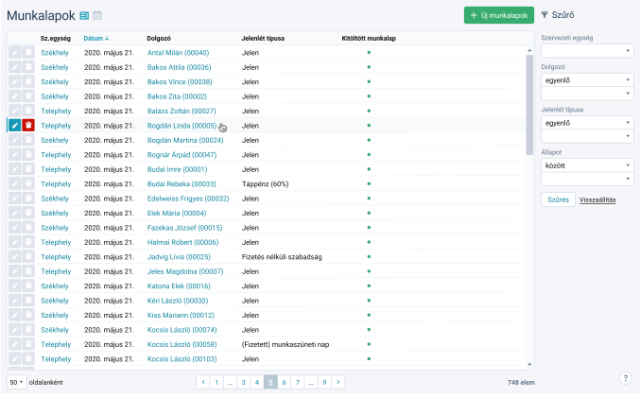The height and width of the screenshot is (393, 640).
Task: Open the Dolgozó value dropdown below egyenlő
Action: [587, 94]
